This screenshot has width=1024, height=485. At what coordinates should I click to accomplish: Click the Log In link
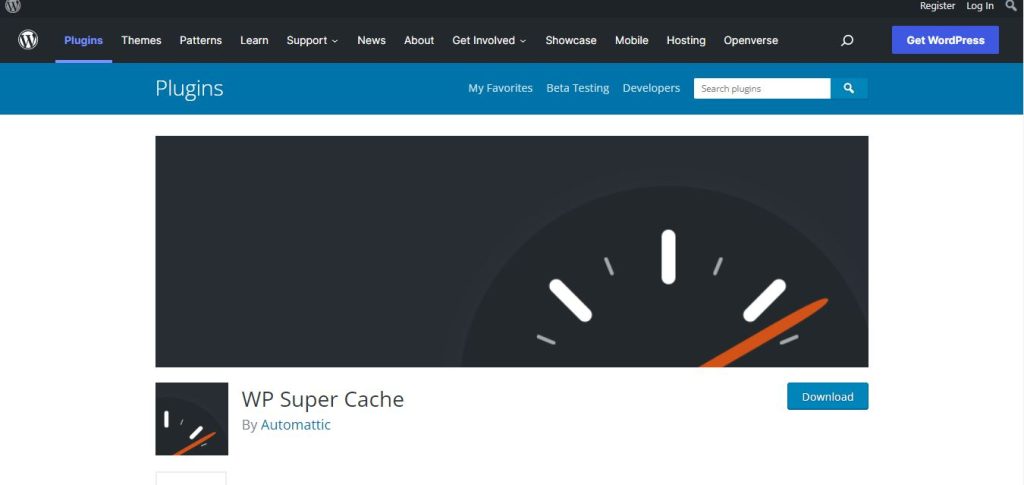tap(980, 6)
